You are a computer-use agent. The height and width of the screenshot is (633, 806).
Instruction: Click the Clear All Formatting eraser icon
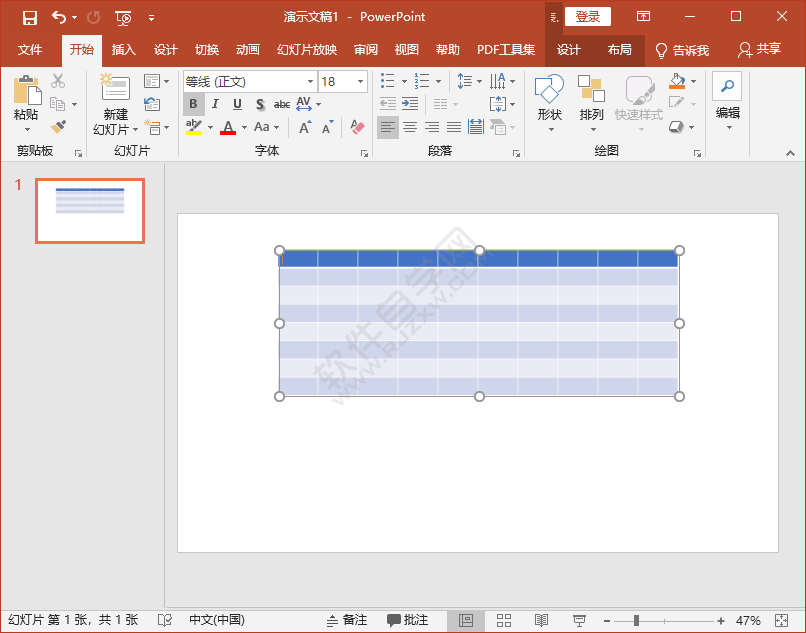357,127
